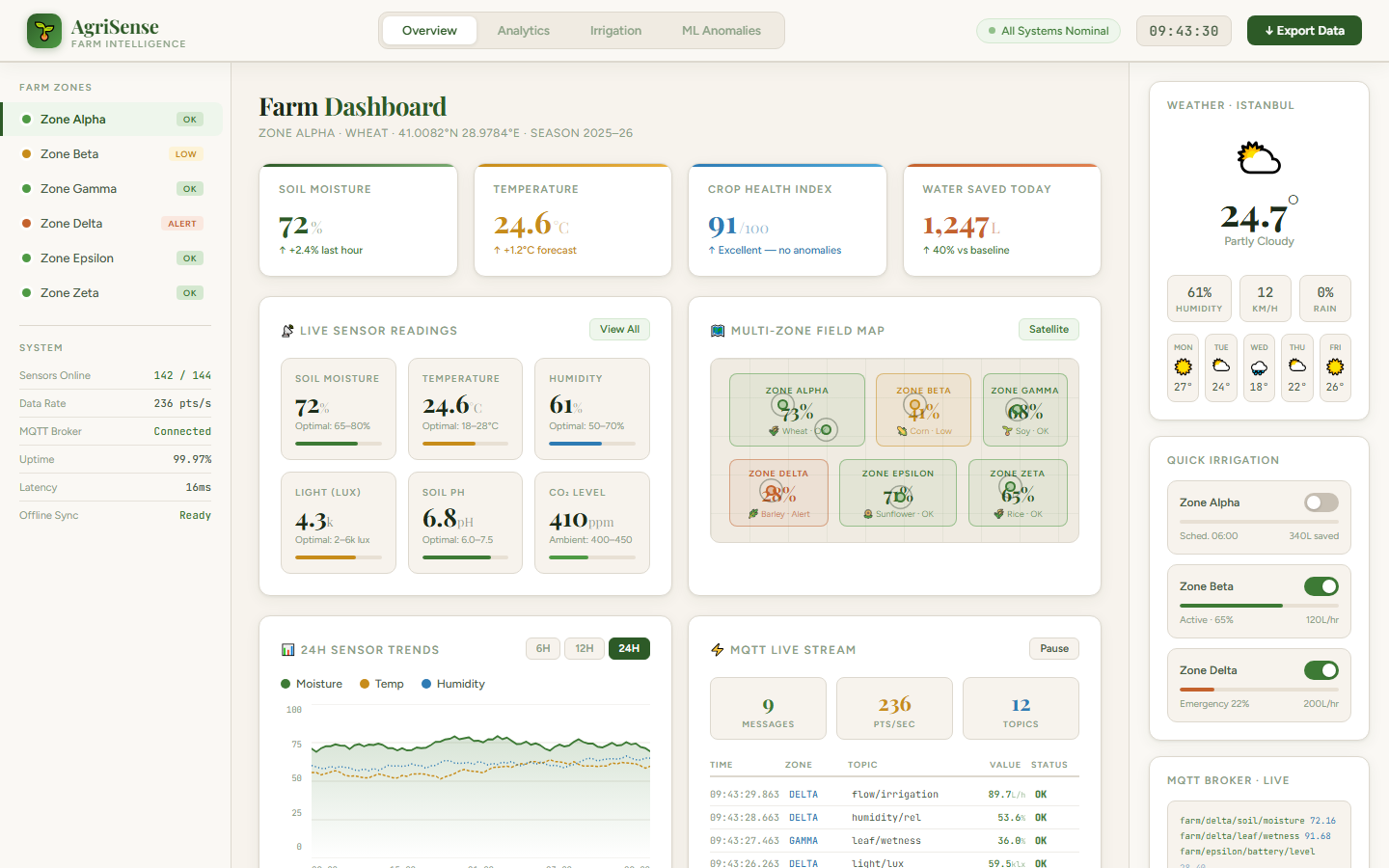
Task: Click the Zone Delta emergency progress bar
Action: pyautogui.click(x=1259, y=690)
